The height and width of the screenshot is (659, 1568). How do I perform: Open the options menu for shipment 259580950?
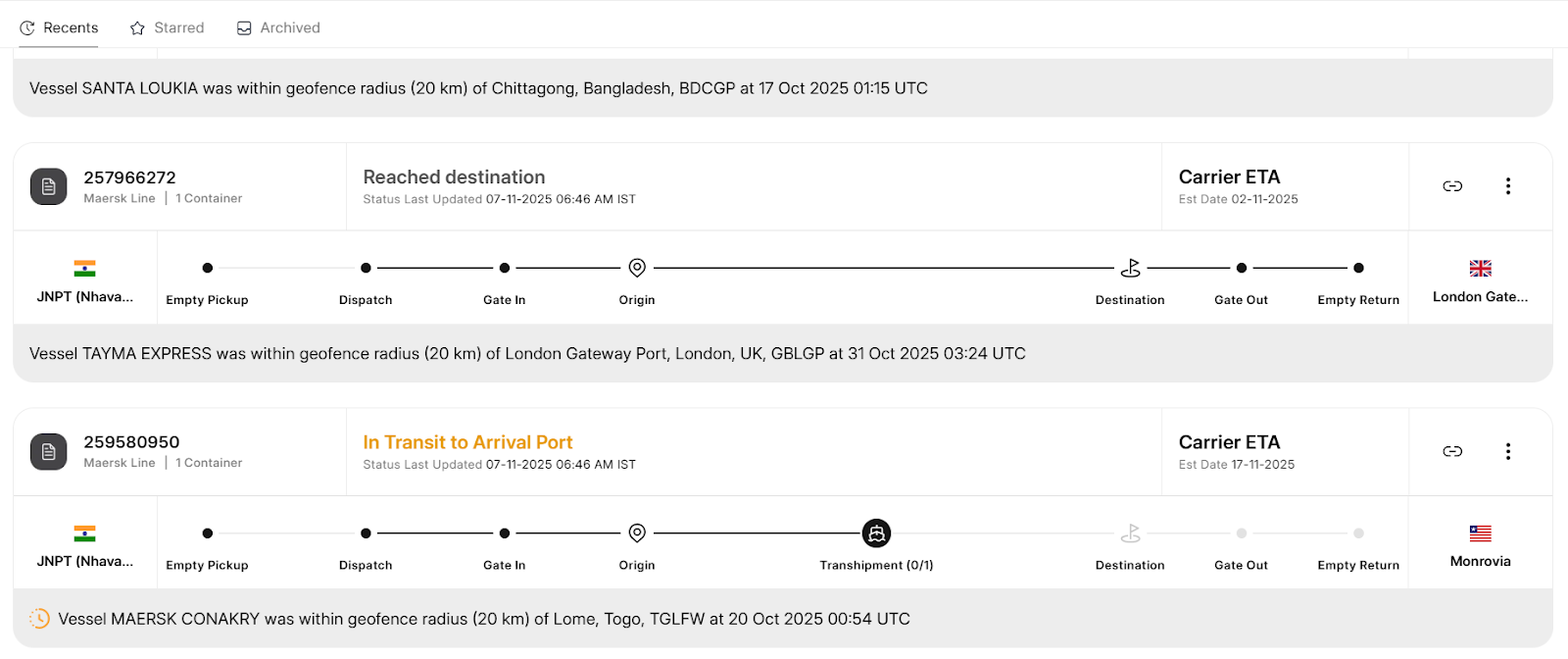point(1507,451)
